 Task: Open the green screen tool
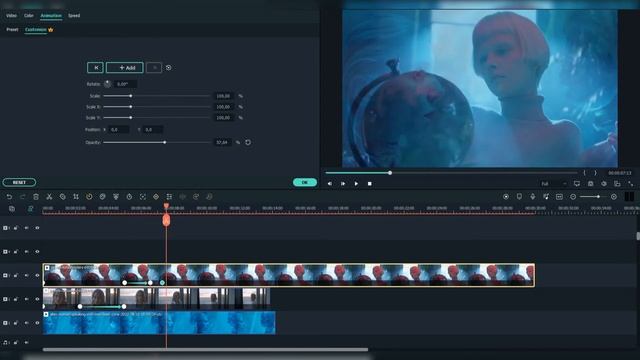tap(116, 197)
